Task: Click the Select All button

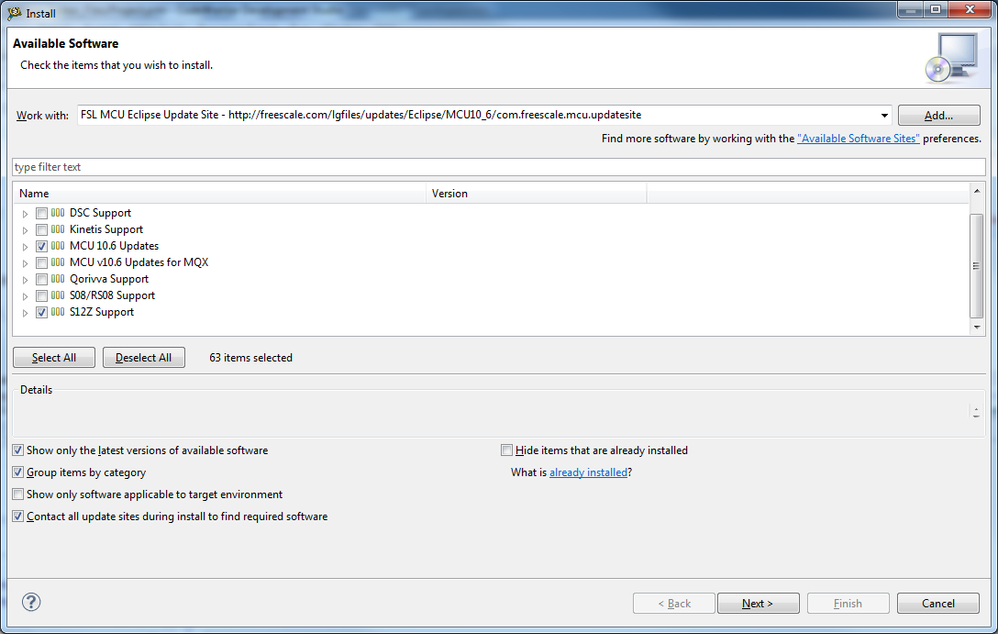Action: 54,358
